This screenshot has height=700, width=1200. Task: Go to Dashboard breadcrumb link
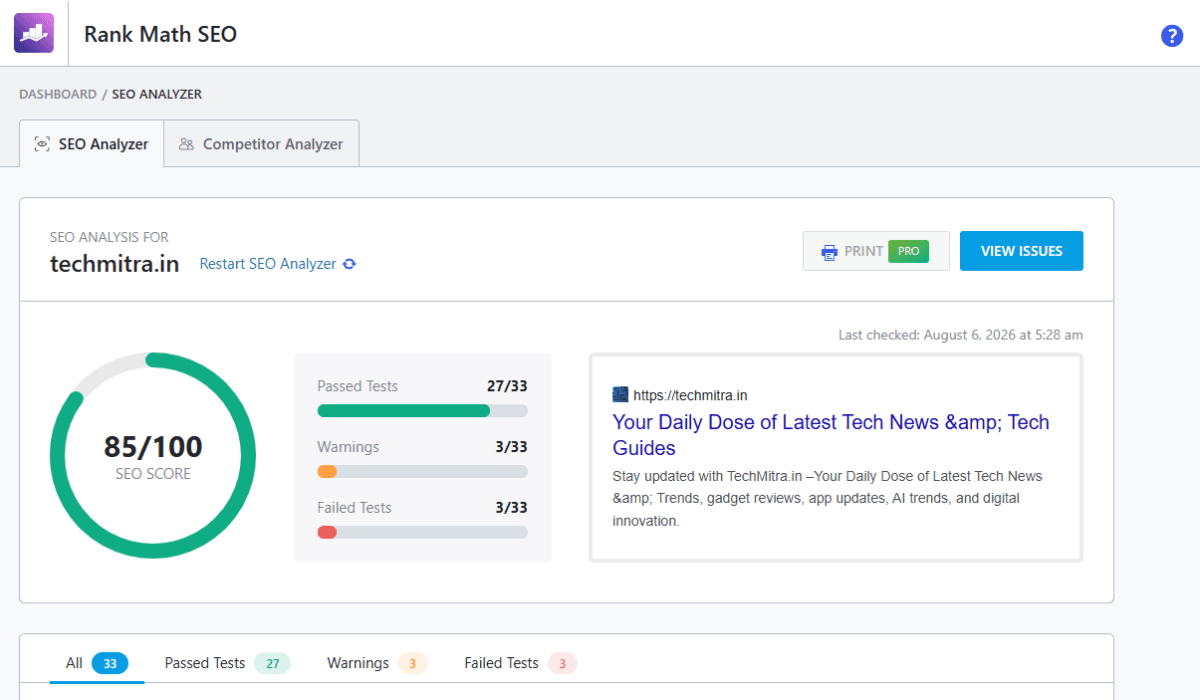tap(58, 94)
